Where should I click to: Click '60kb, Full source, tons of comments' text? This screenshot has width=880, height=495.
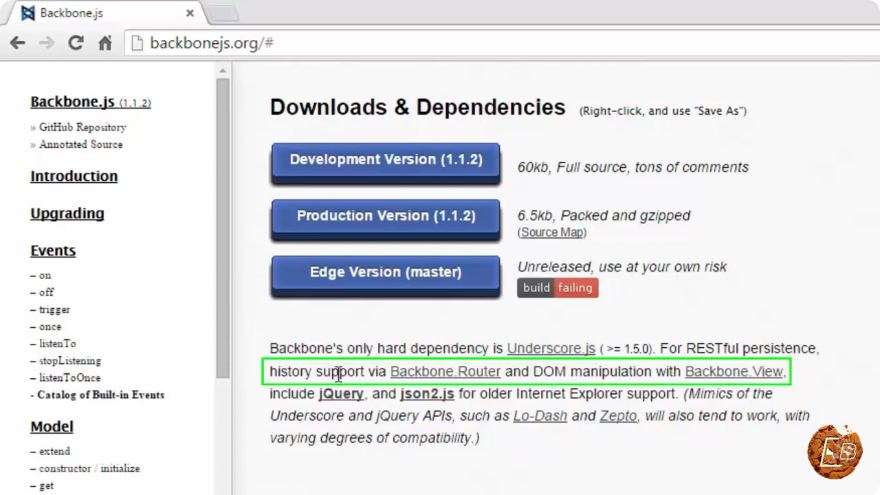(x=633, y=167)
